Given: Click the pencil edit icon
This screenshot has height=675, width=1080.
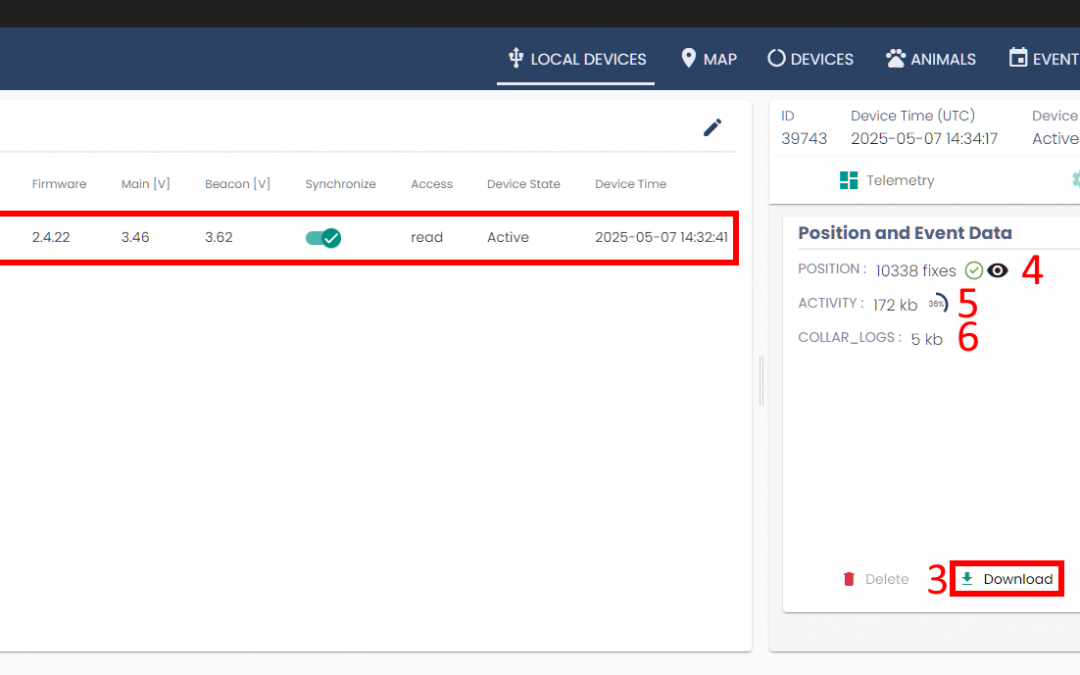Looking at the screenshot, I should (x=712, y=127).
